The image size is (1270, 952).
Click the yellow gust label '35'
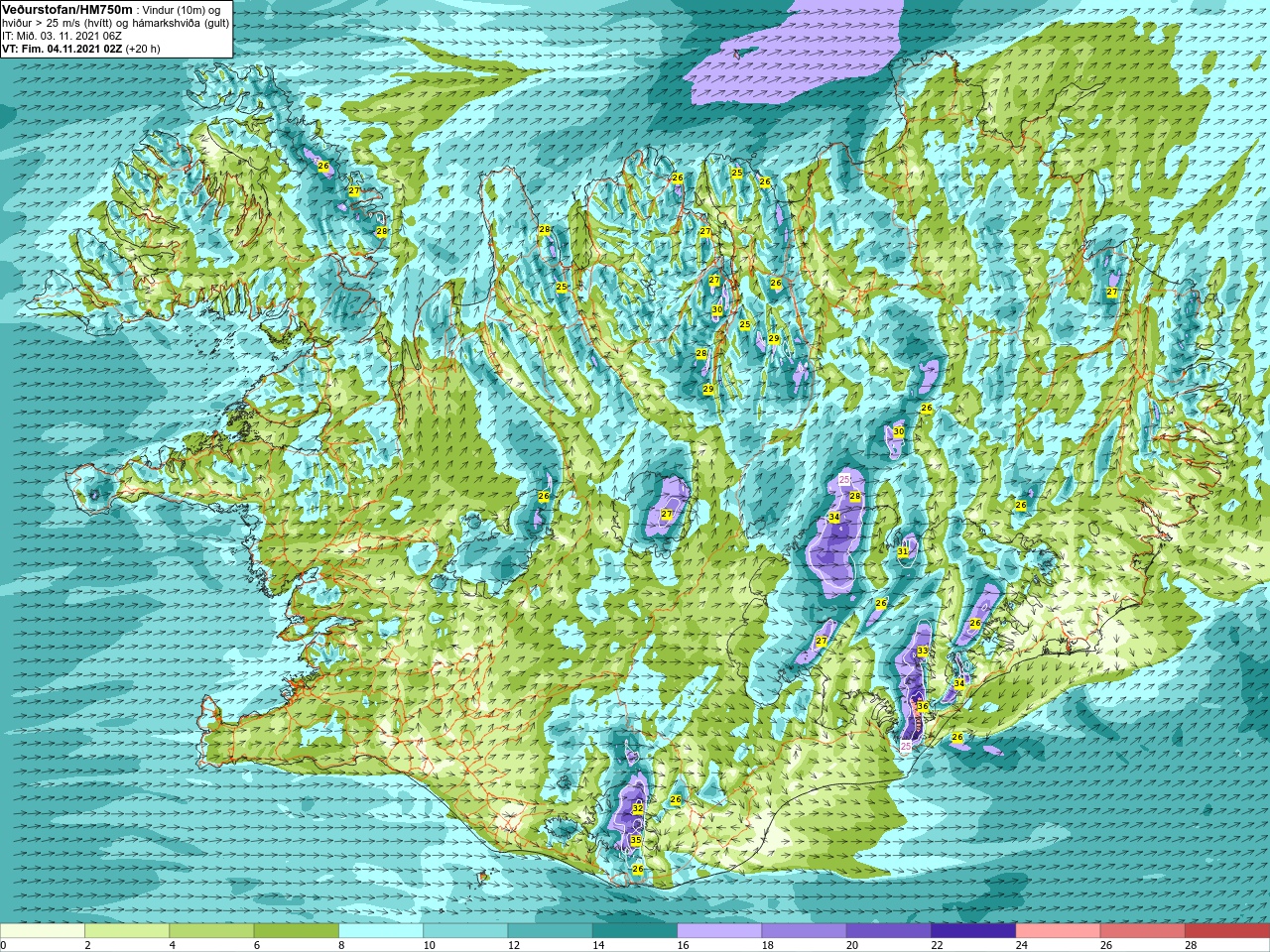(636, 840)
